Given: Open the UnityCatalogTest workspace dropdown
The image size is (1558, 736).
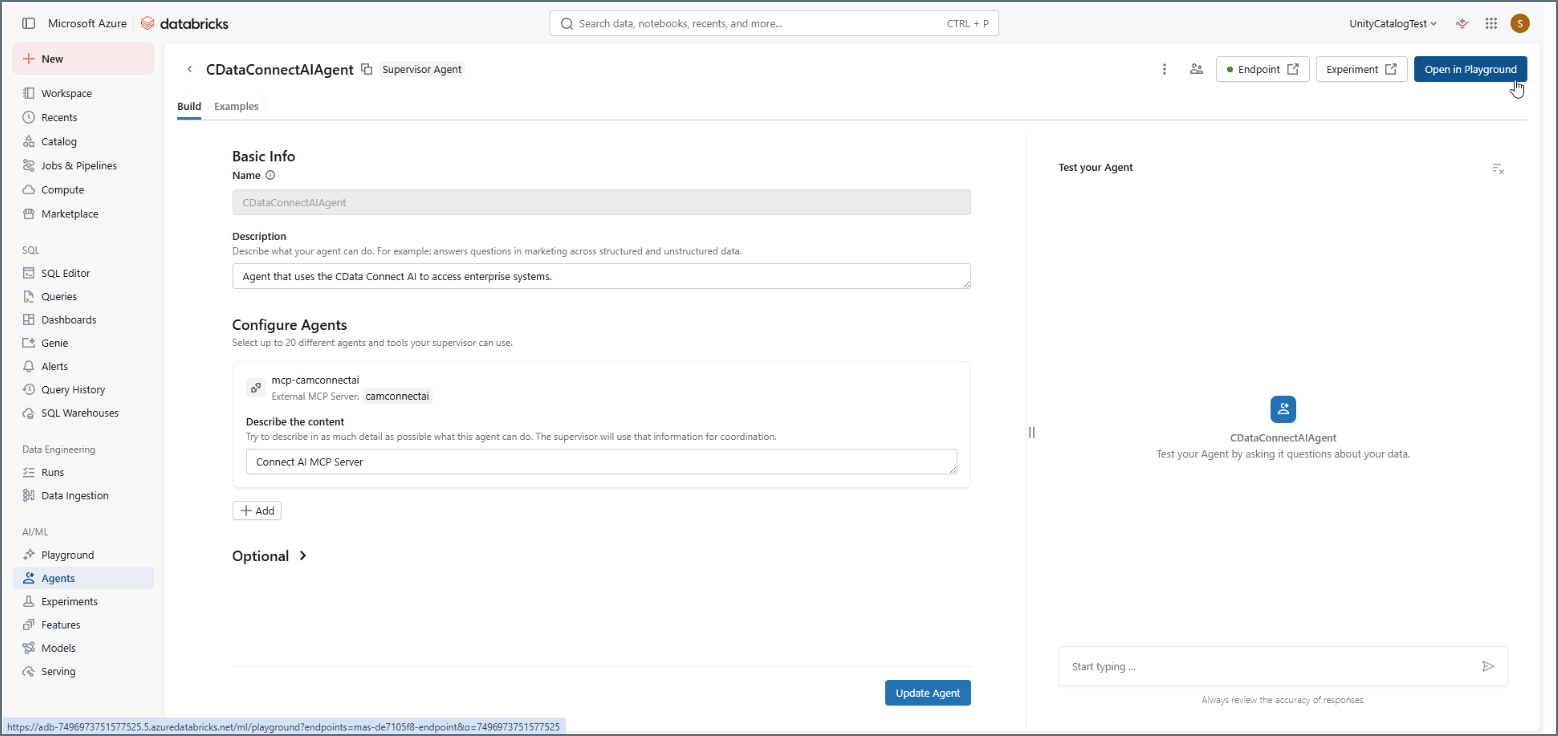Looking at the screenshot, I should tap(1393, 23).
